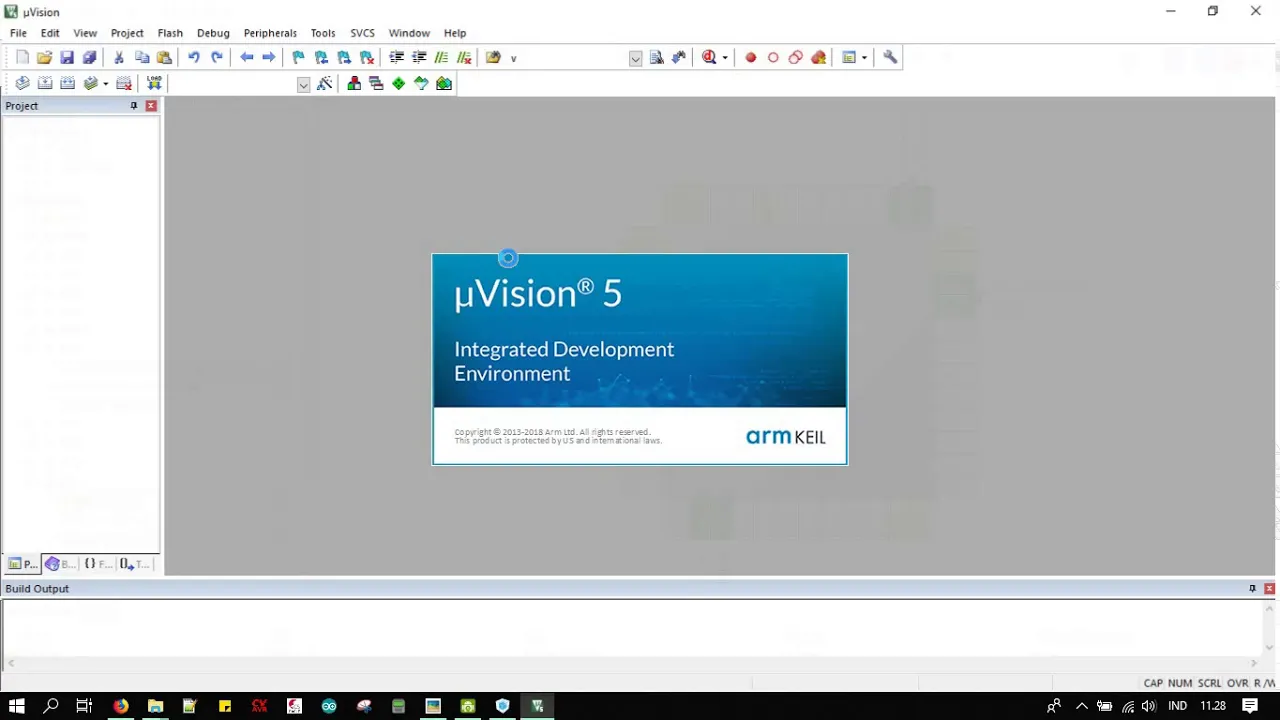Open the File menu
Image resolution: width=1280 pixels, height=720 pixels.
[18, 33]
